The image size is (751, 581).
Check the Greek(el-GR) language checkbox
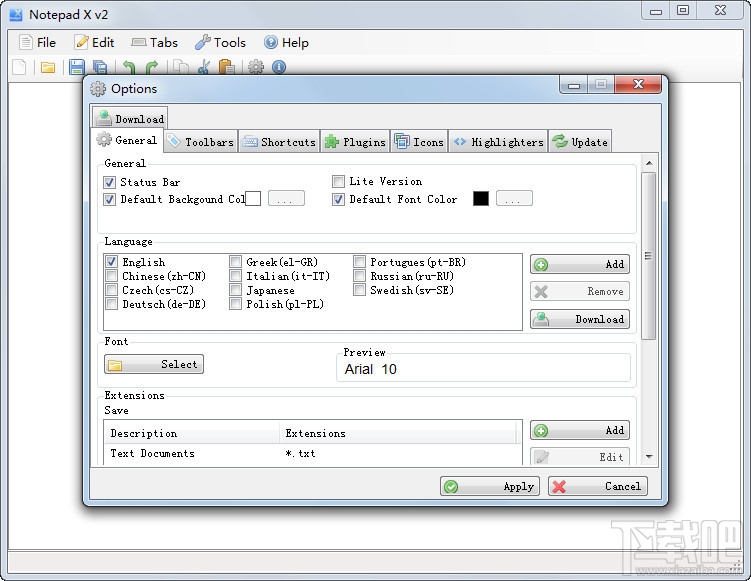click(235, 262)
